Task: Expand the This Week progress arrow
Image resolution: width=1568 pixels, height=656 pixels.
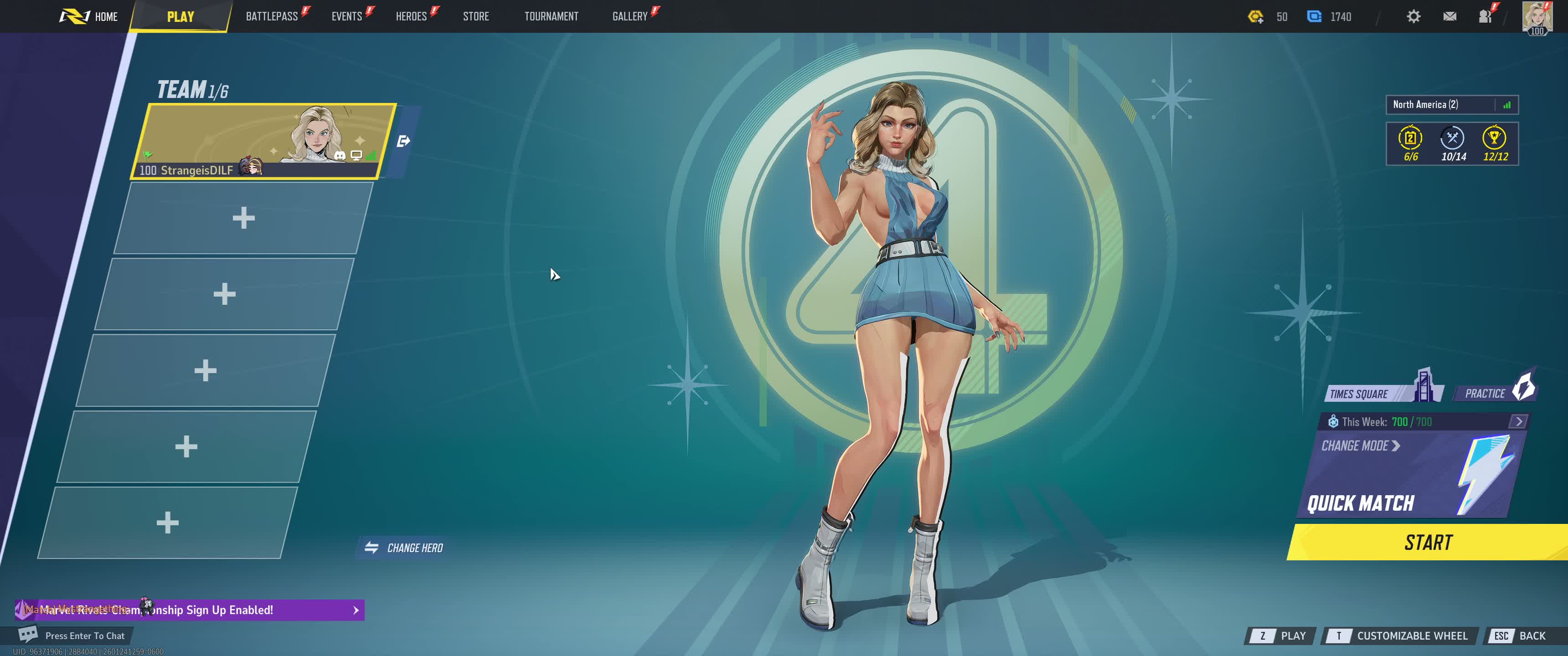Action: coord(1518,421)
